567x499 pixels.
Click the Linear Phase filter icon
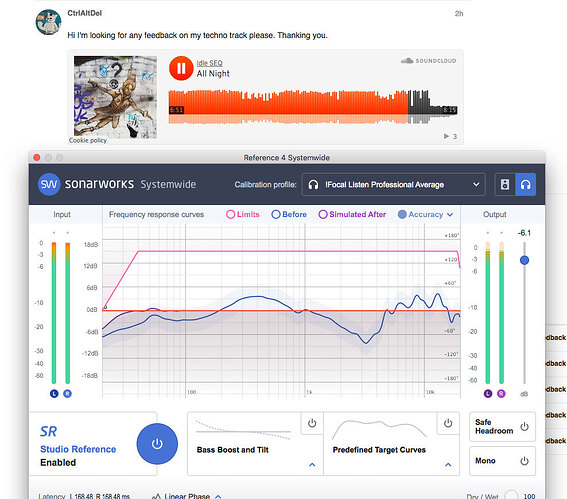tap(156, 496)
